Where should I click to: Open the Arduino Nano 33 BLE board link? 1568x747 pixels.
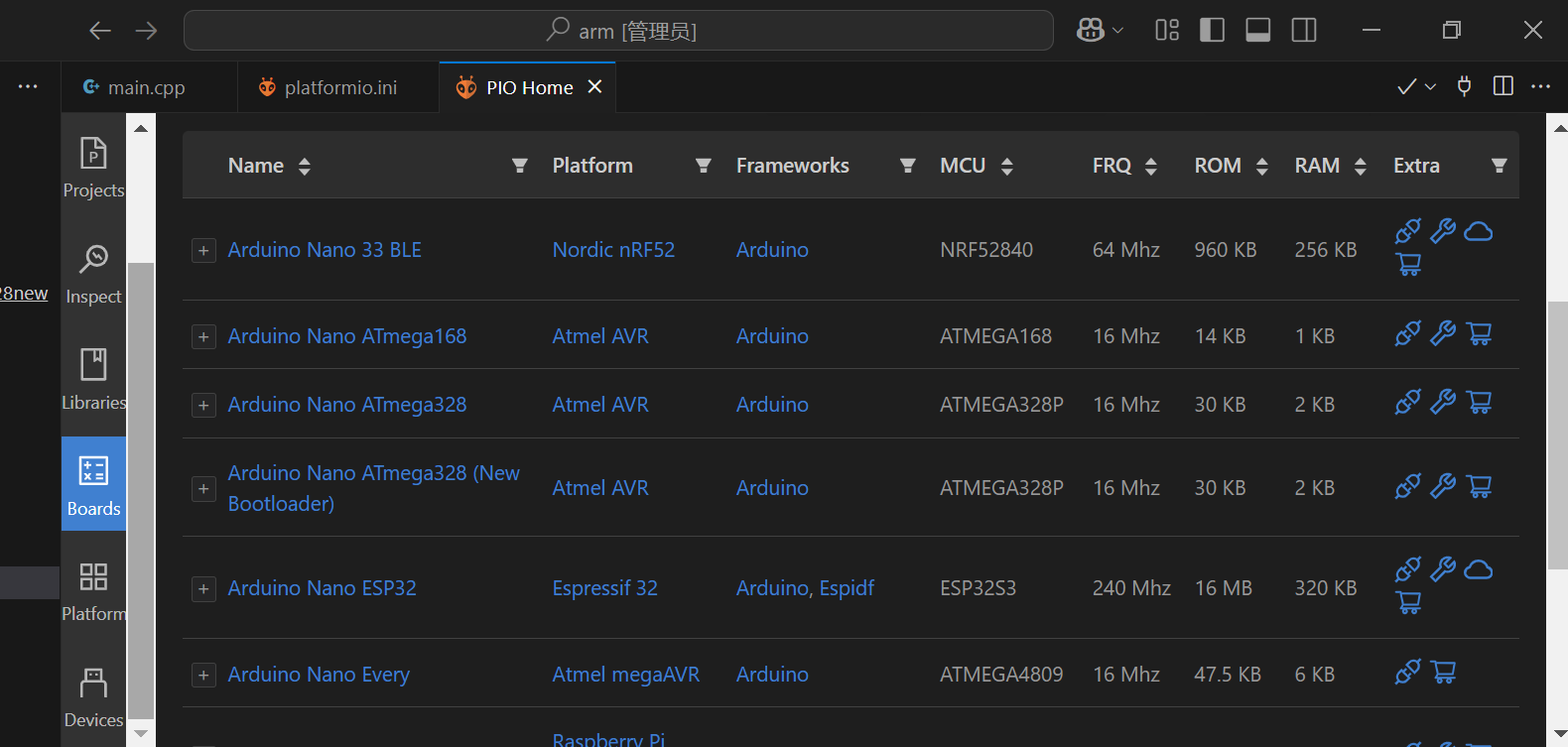325,250
